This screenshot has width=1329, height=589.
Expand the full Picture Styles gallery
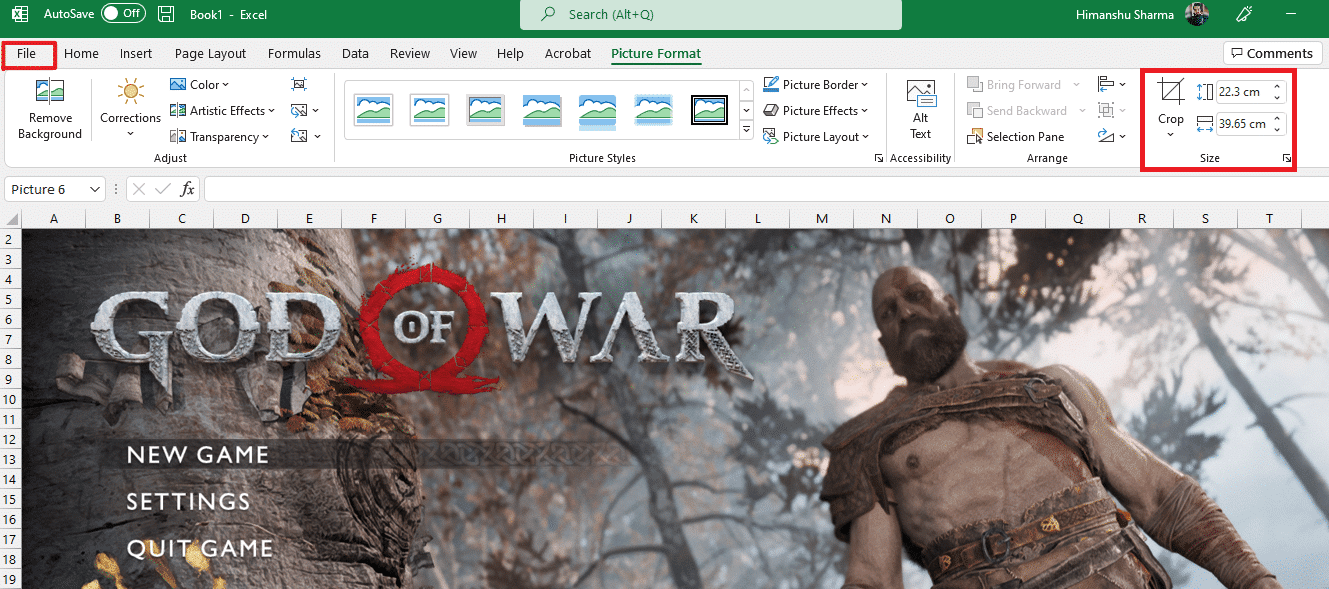pyautogui.click(x=746, y=131)
